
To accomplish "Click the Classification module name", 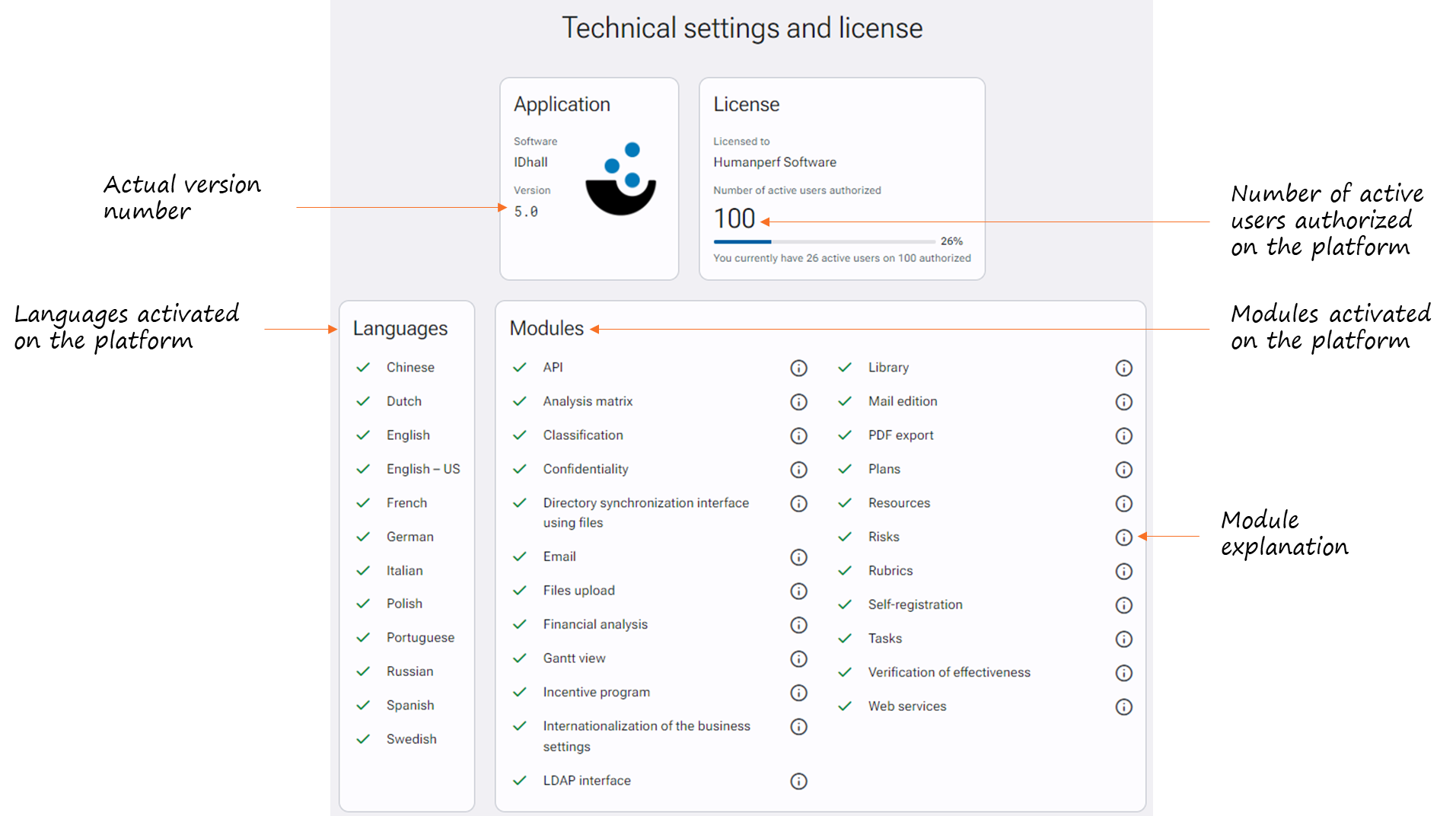I will pos(583,435).
